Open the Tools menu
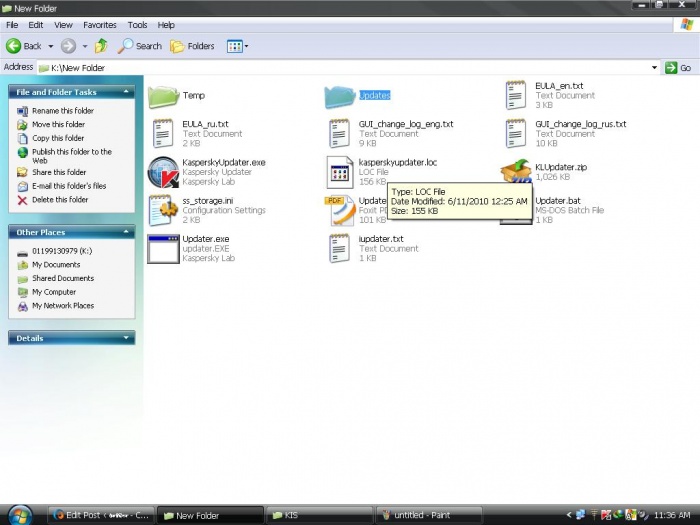Viewport: 700px width, 525px height. click(137, 25)
